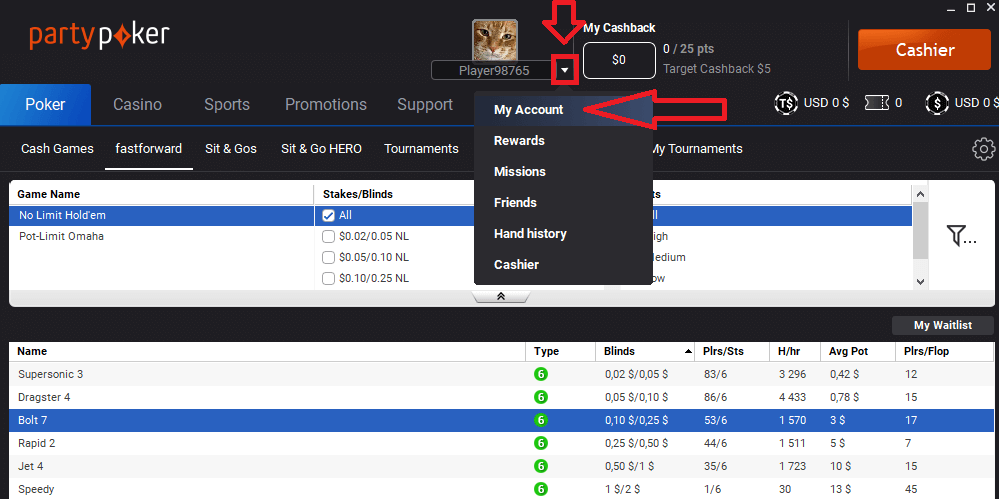The width and height of the screenshot is (999, 499).
Task: Click the tournament dollars T$ chip icon
Action: (786, 103)
